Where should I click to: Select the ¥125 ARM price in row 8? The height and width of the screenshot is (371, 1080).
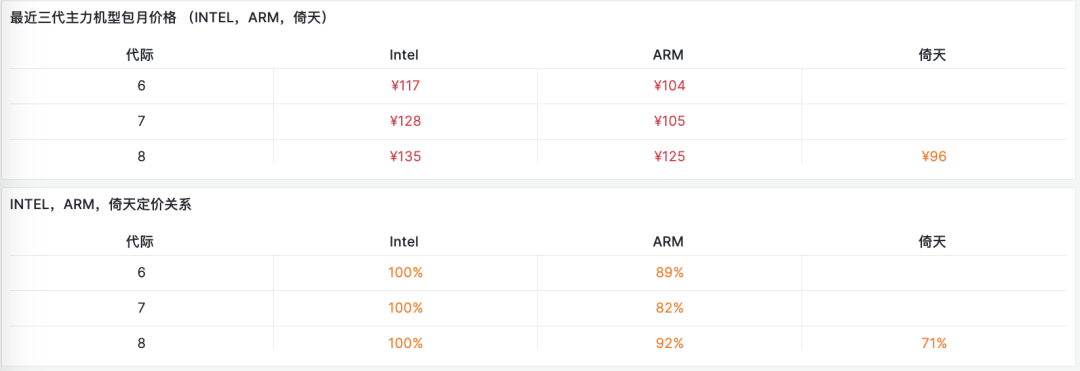(669, 156)
